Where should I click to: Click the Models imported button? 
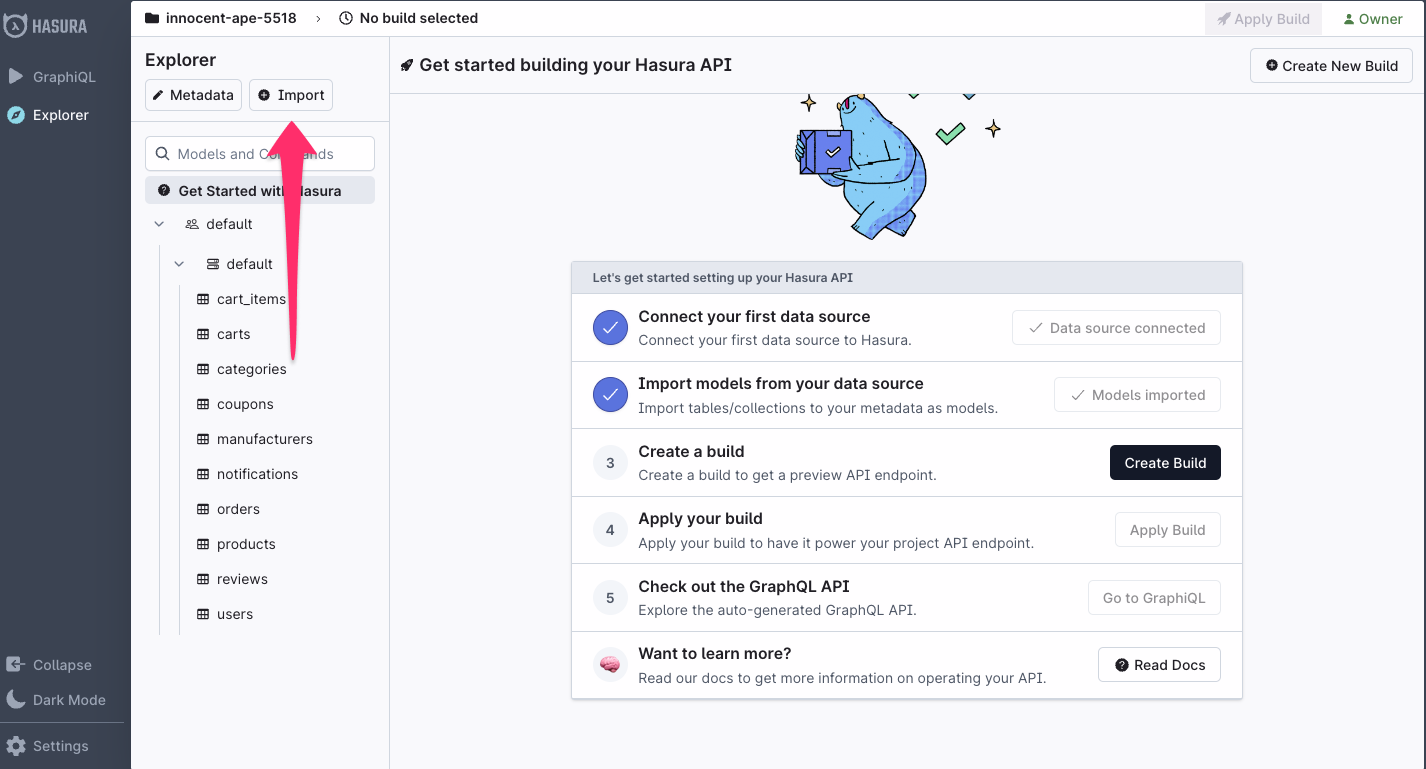pos(1137,395)
